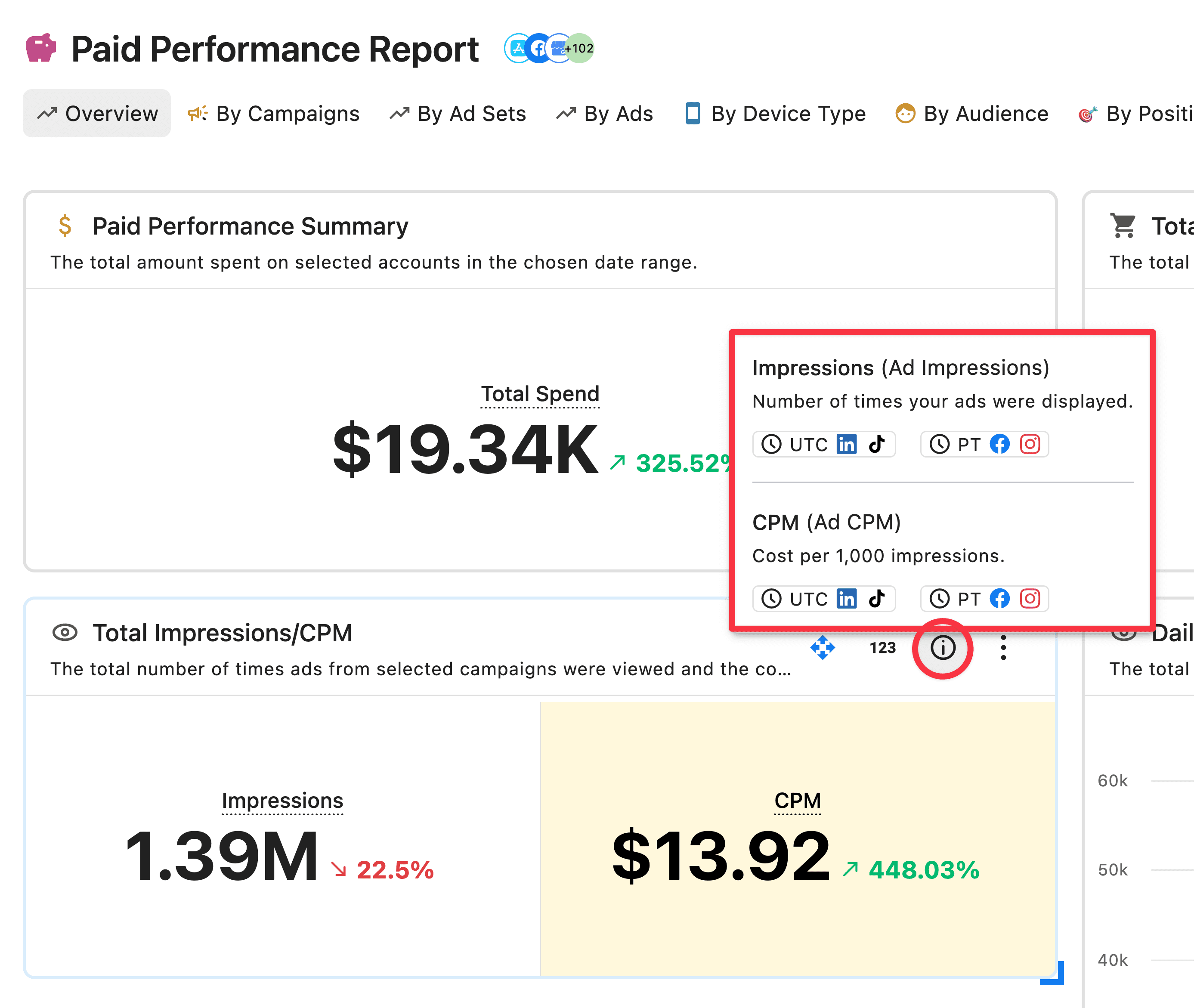
Task: Go to the By Device Type tab
Action: (775, 114)
